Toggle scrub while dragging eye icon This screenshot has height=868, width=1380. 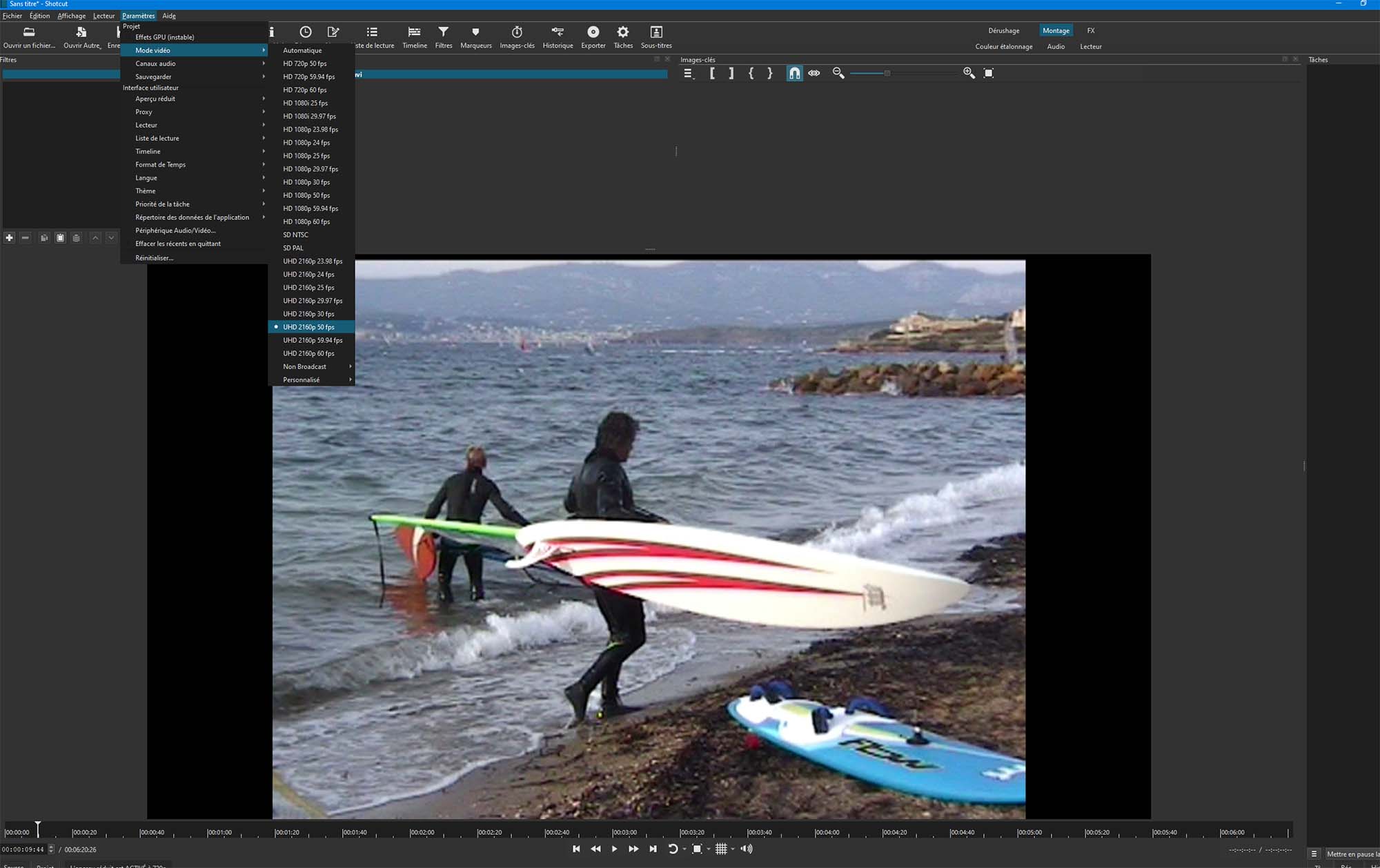(814, 73)
